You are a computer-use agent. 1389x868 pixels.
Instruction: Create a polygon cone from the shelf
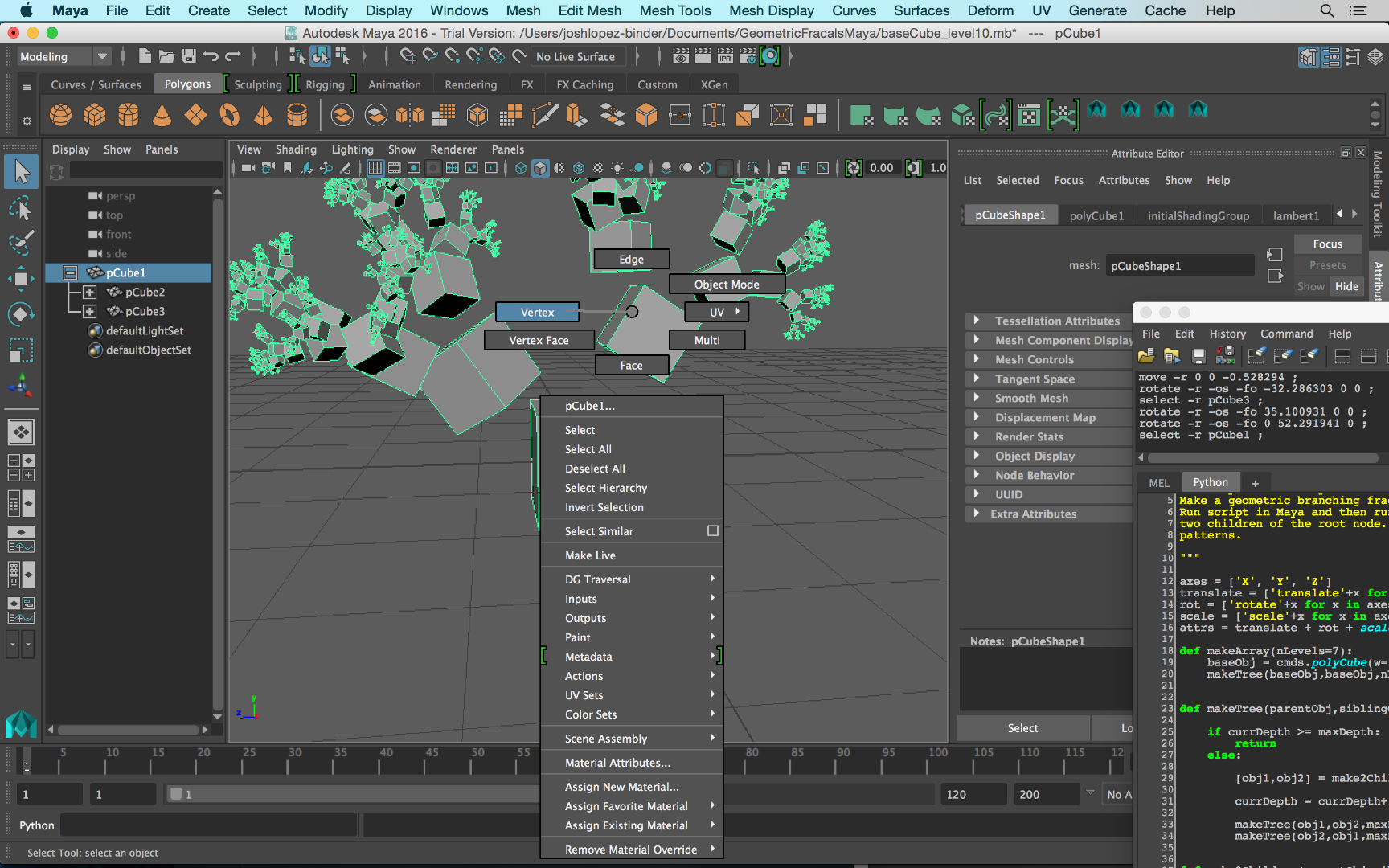click(162, 116)
